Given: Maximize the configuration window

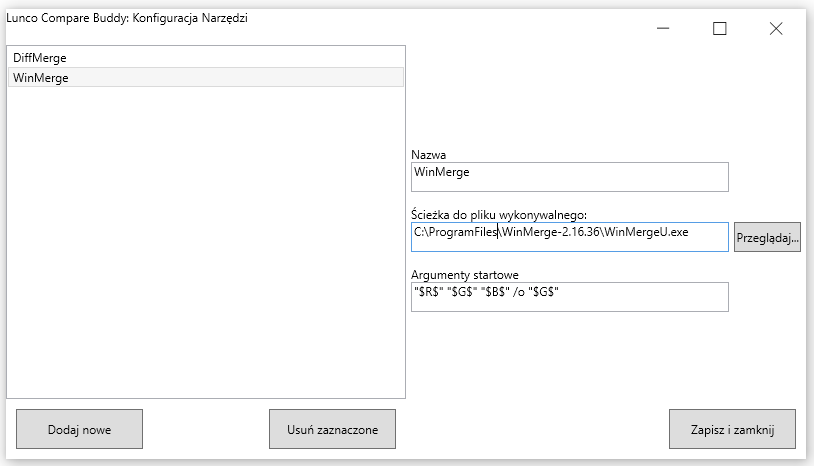Looking at the screenshot, I should 720,29.
